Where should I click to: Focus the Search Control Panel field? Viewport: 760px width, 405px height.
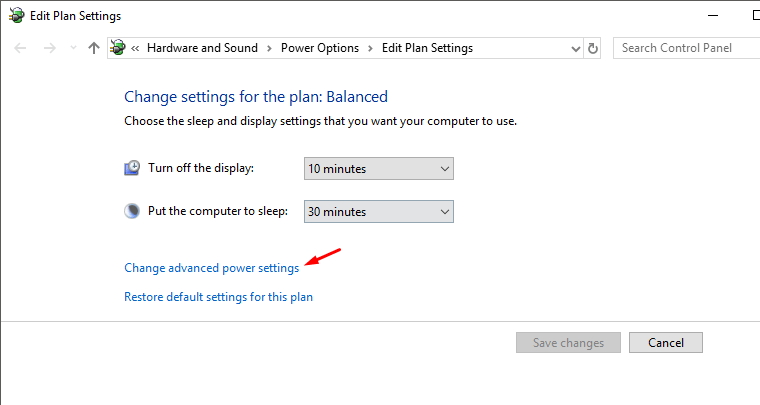click(685, 48)
